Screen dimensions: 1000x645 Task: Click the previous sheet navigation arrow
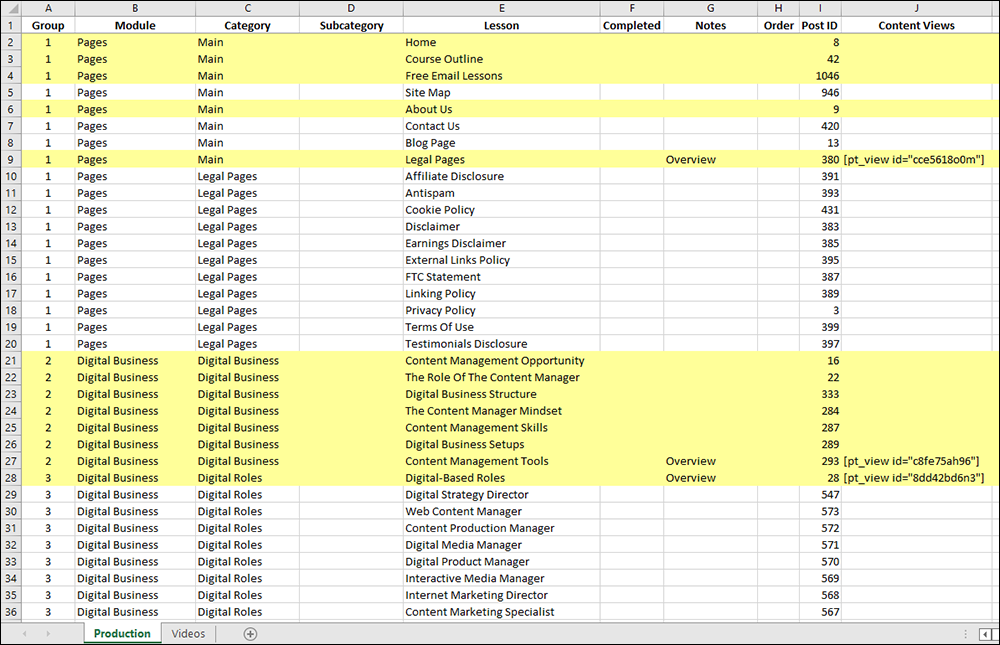pos(24,634)
